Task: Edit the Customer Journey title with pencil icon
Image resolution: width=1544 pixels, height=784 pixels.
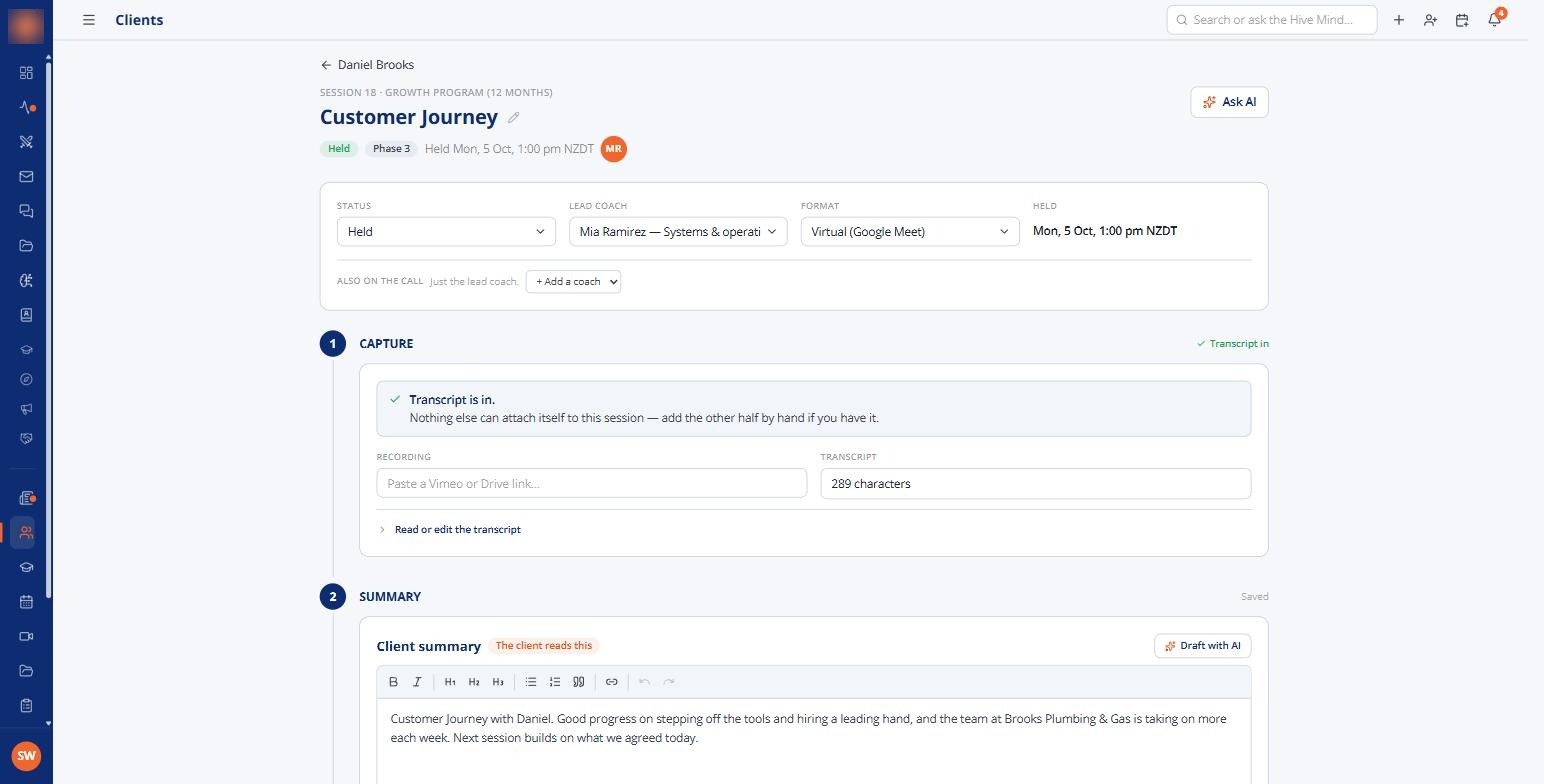Action: pos(514,117)
